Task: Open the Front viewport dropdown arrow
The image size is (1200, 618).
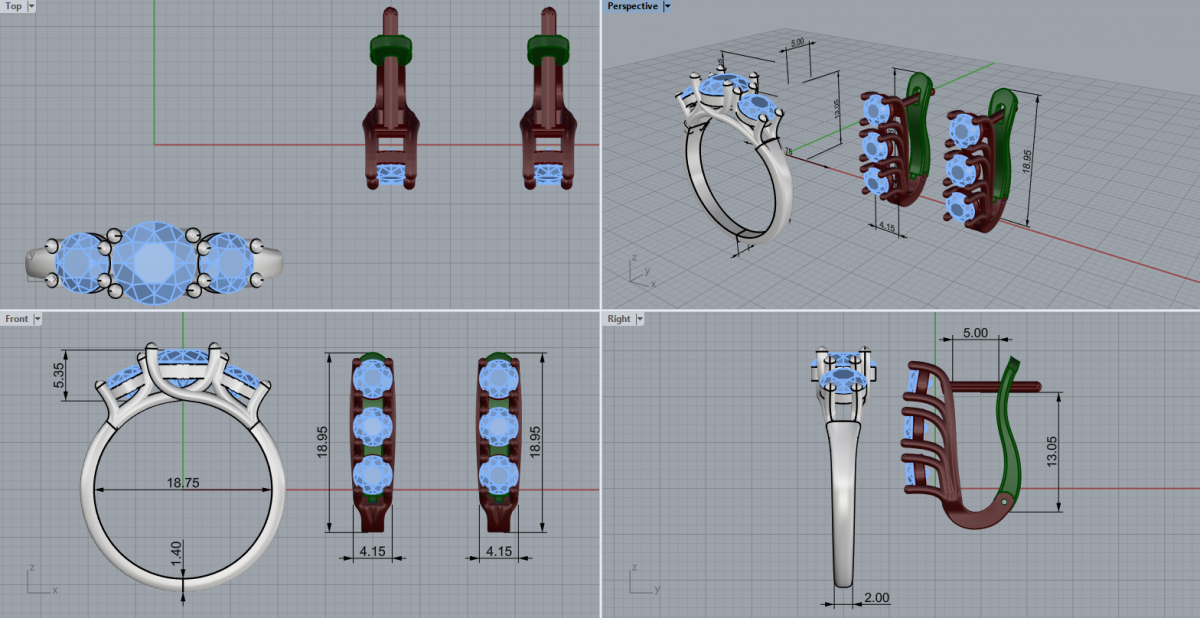Action: pos(38,319)
